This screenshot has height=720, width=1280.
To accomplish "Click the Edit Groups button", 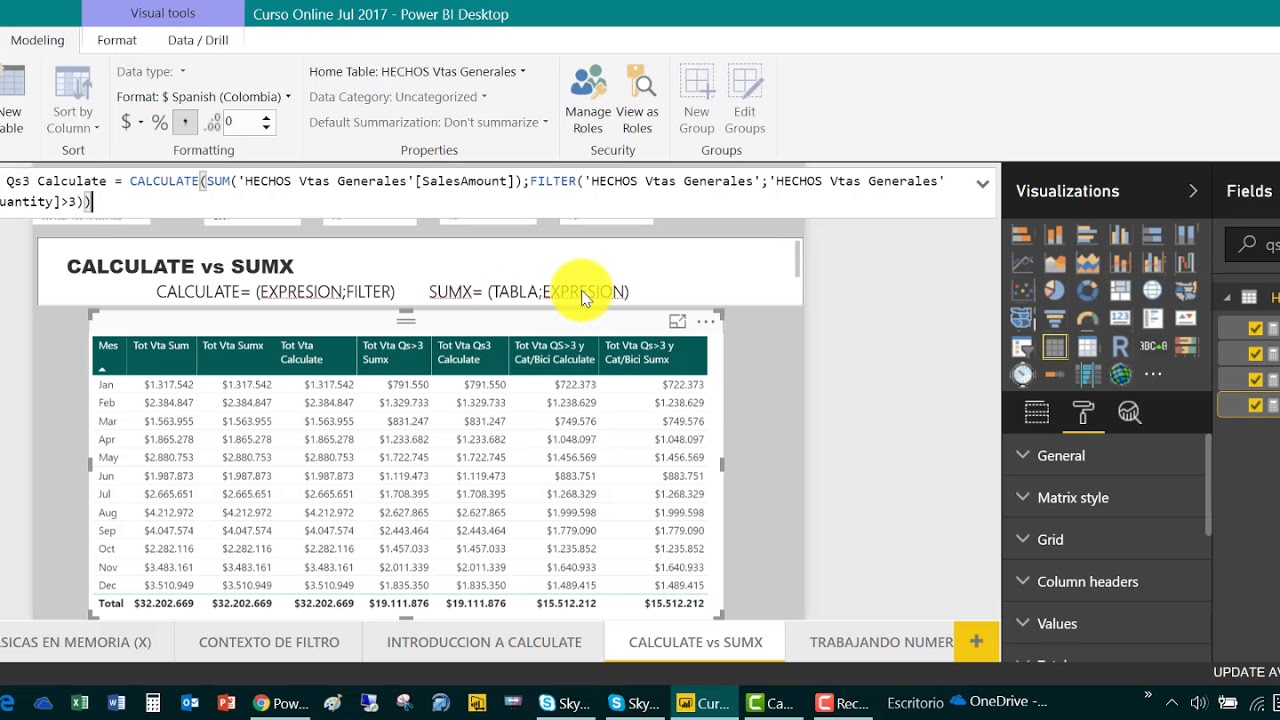I will coord(745,100).
